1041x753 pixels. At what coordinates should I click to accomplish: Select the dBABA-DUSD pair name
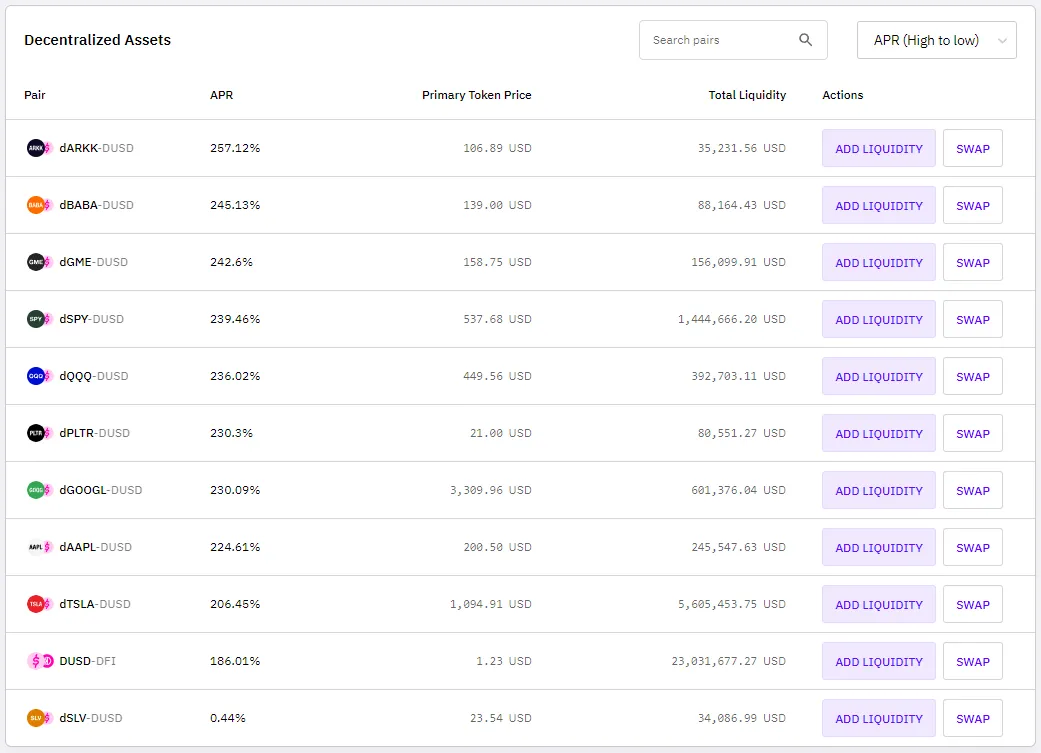click(96, 205)
